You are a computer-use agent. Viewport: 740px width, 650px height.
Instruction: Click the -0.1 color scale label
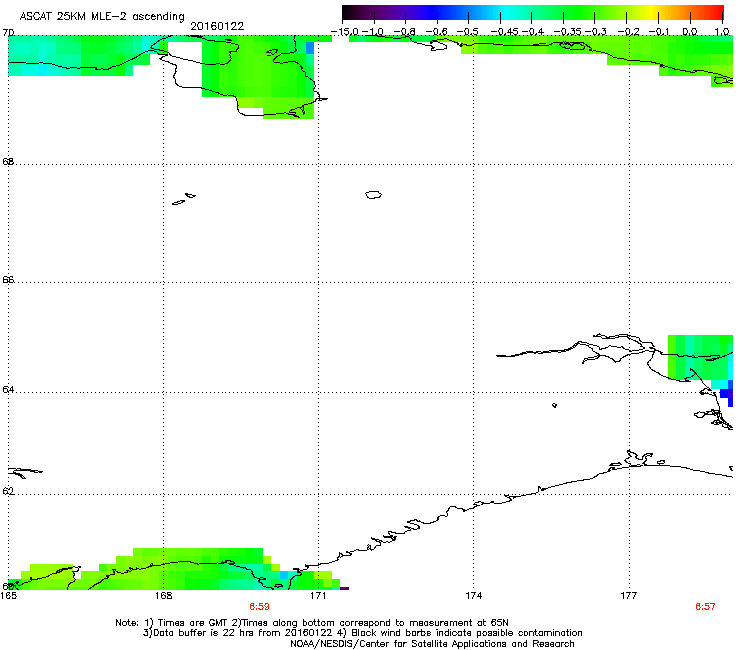[659, 32]
